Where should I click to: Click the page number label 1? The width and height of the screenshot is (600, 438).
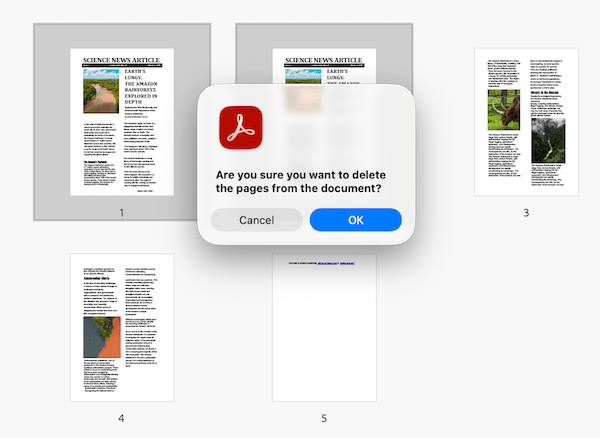[x=122, y=213]
